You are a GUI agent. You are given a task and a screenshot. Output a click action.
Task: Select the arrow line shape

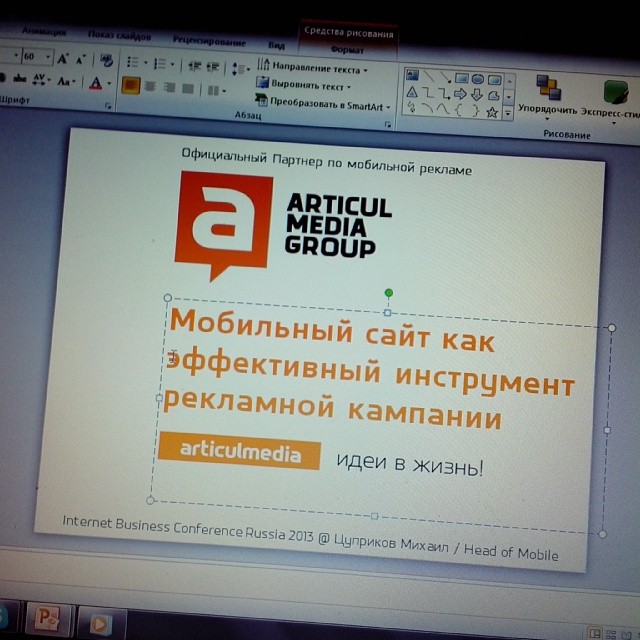coord(445,77)
